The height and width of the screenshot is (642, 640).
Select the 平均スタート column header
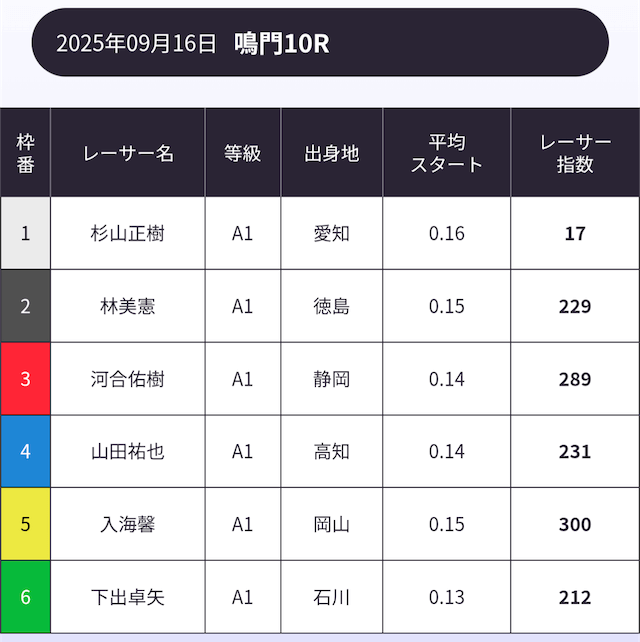coord(447,153)
